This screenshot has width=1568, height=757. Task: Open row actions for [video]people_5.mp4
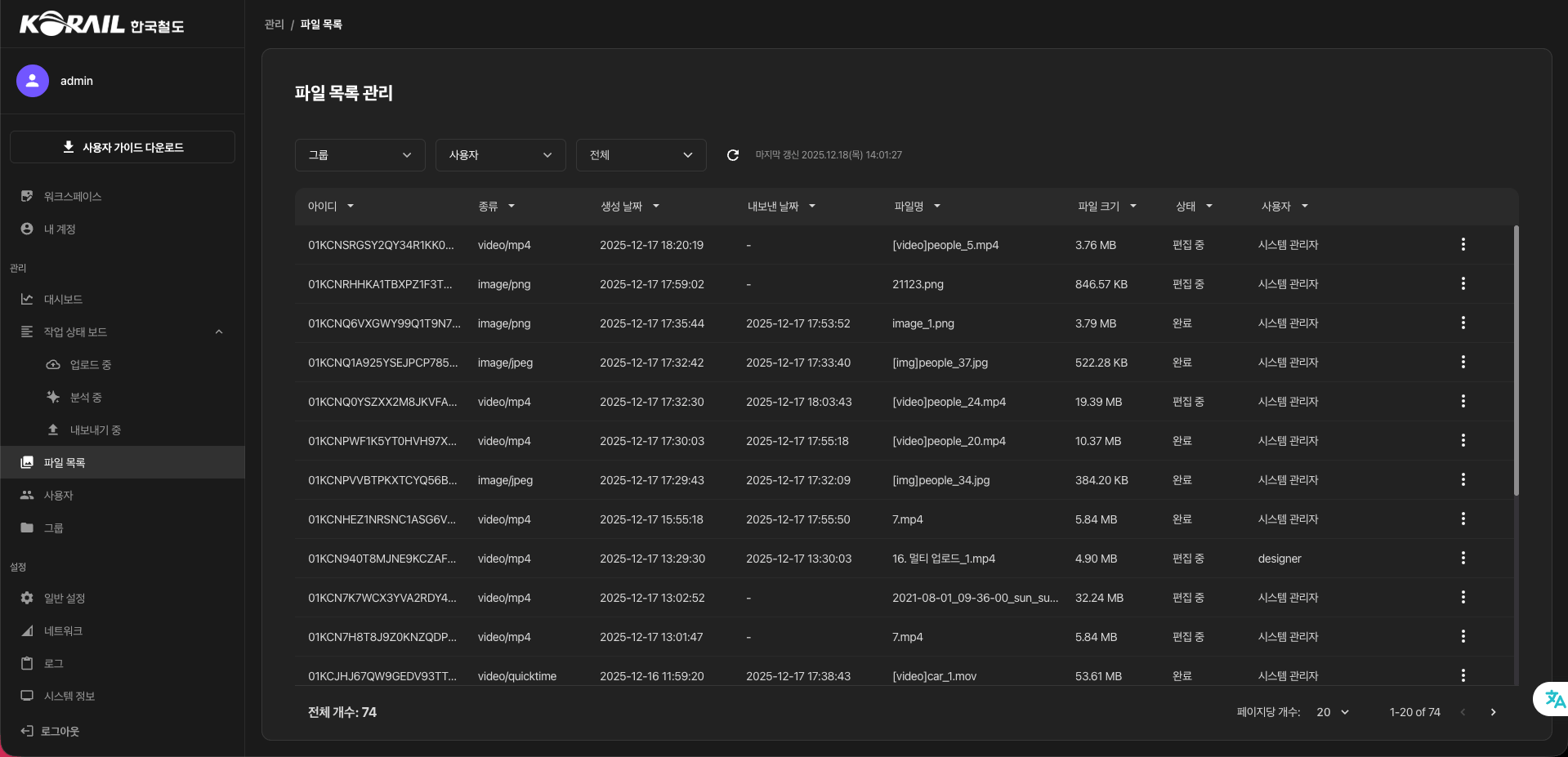click(1463, 245)
